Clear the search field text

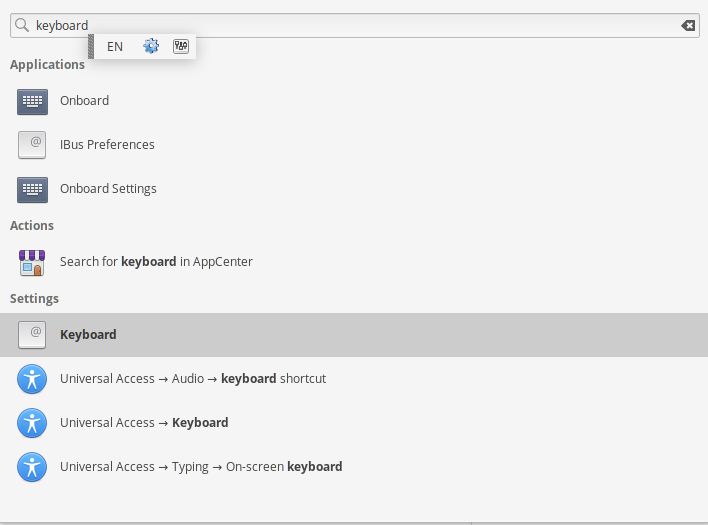coord(688,25)
